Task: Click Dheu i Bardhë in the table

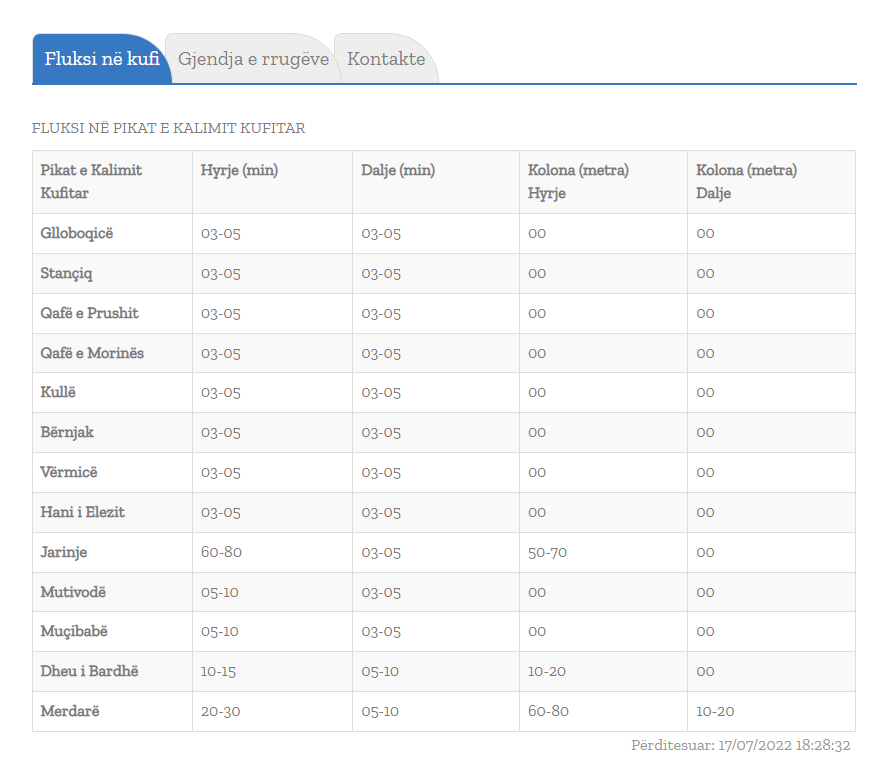Action: [89, 671]
